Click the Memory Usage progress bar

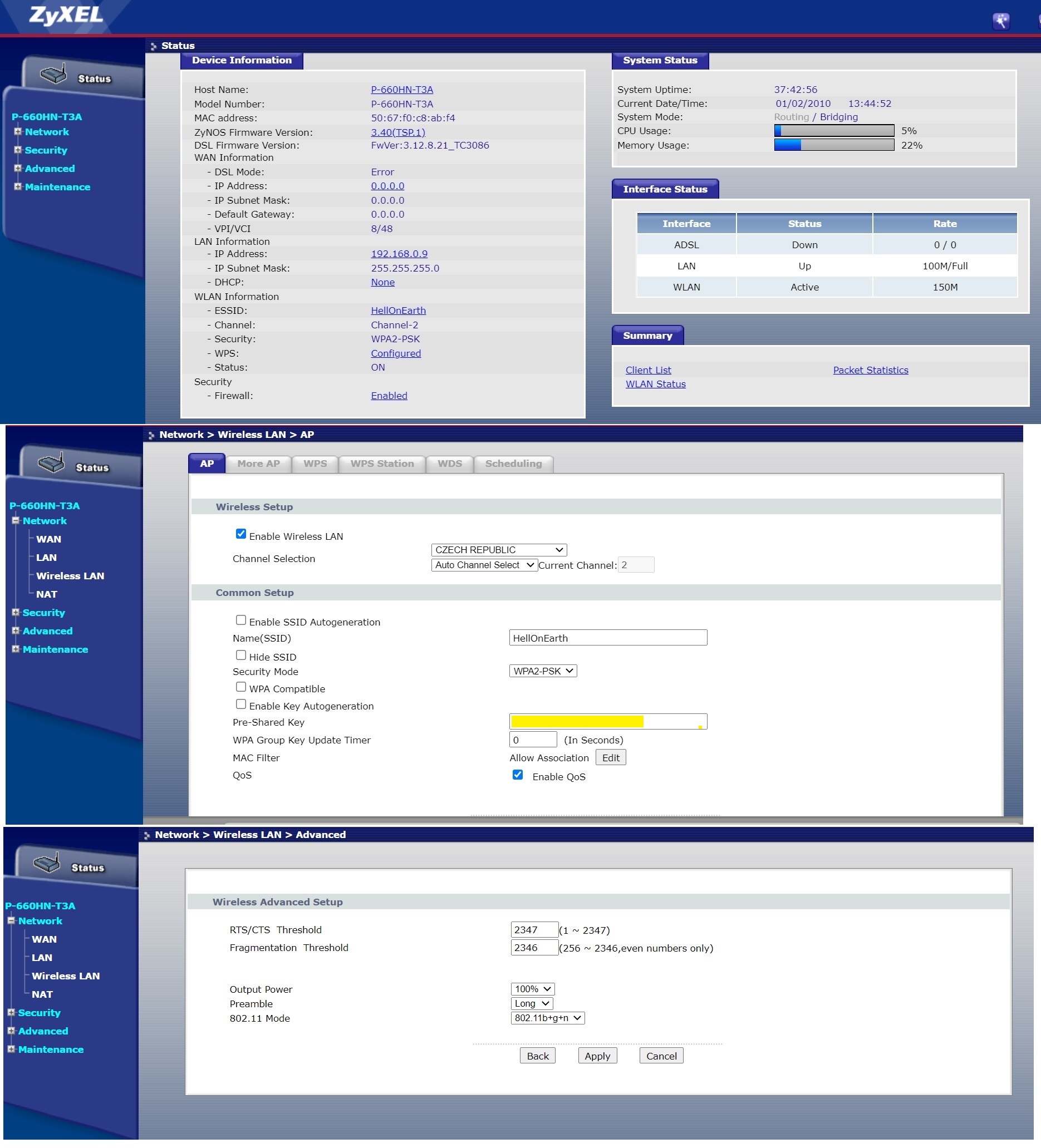(x=833, y=145)
